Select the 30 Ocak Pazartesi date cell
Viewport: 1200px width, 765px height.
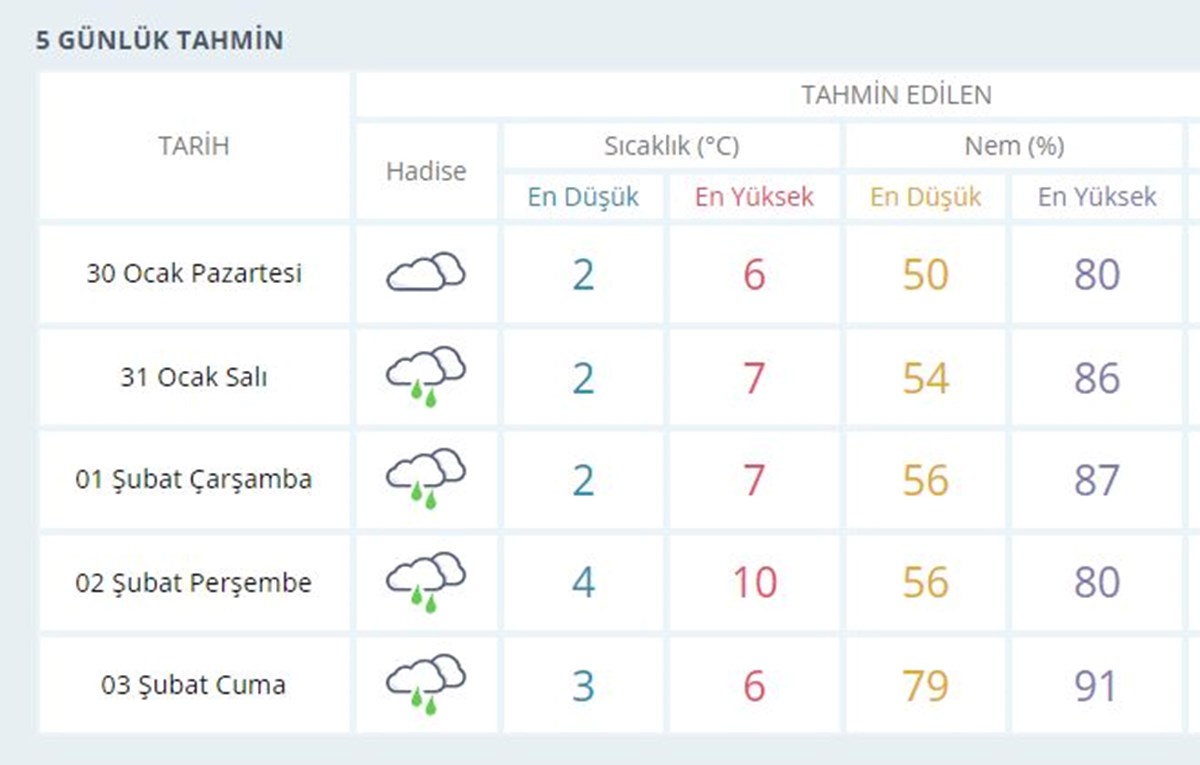pyautogui.click(x=194, y=273)
